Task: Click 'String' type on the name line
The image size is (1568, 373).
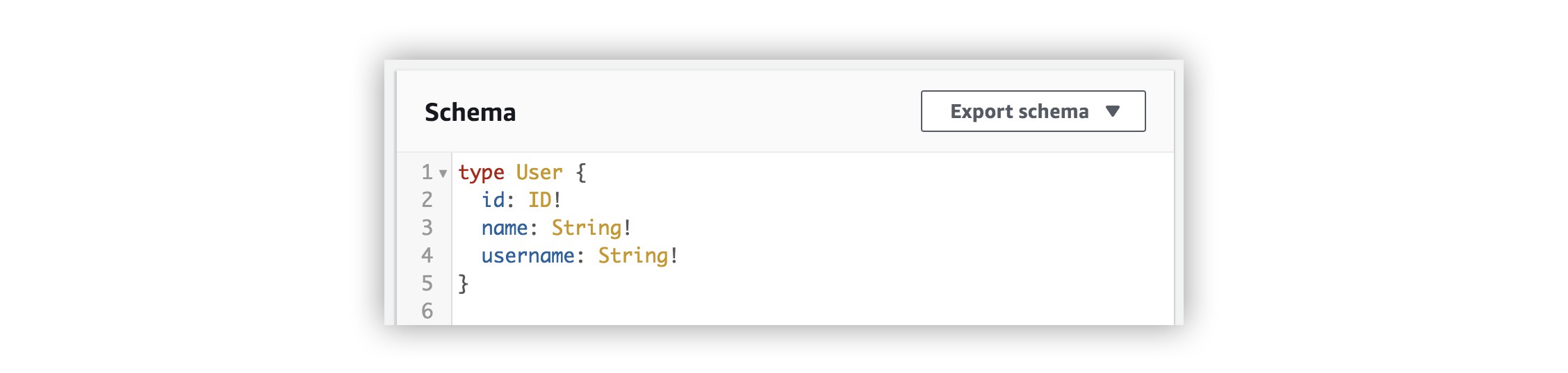Action: point(586,228)
